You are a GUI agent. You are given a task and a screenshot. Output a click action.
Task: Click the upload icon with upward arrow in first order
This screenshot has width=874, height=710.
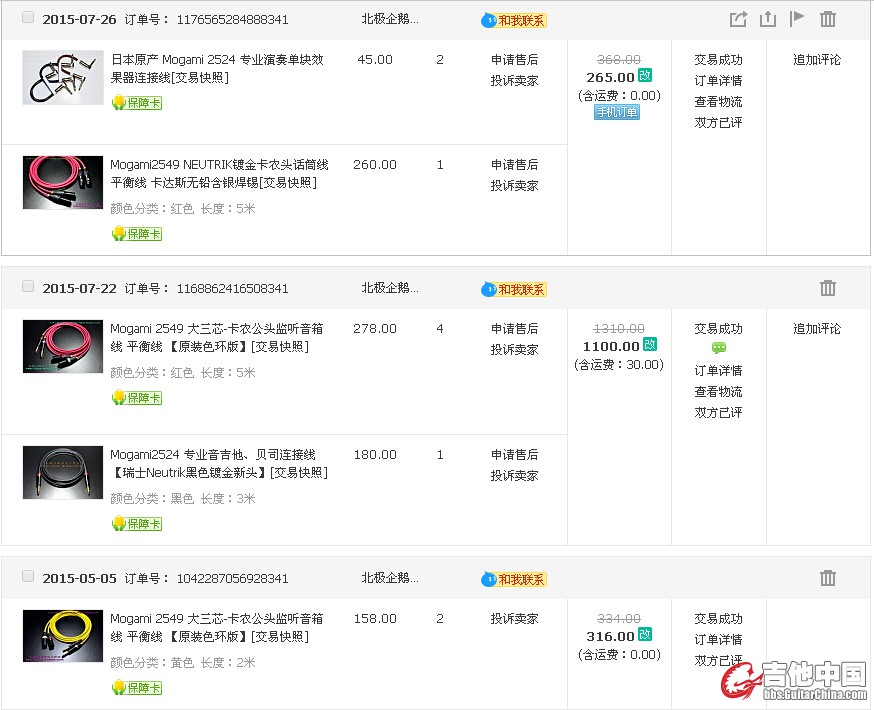pos(768,19)
